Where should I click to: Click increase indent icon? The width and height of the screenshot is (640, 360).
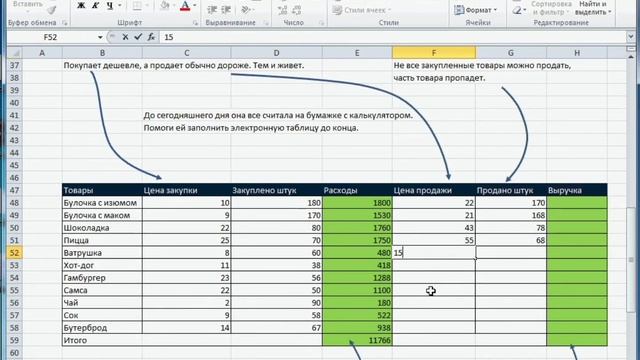(x=226, y=10)
